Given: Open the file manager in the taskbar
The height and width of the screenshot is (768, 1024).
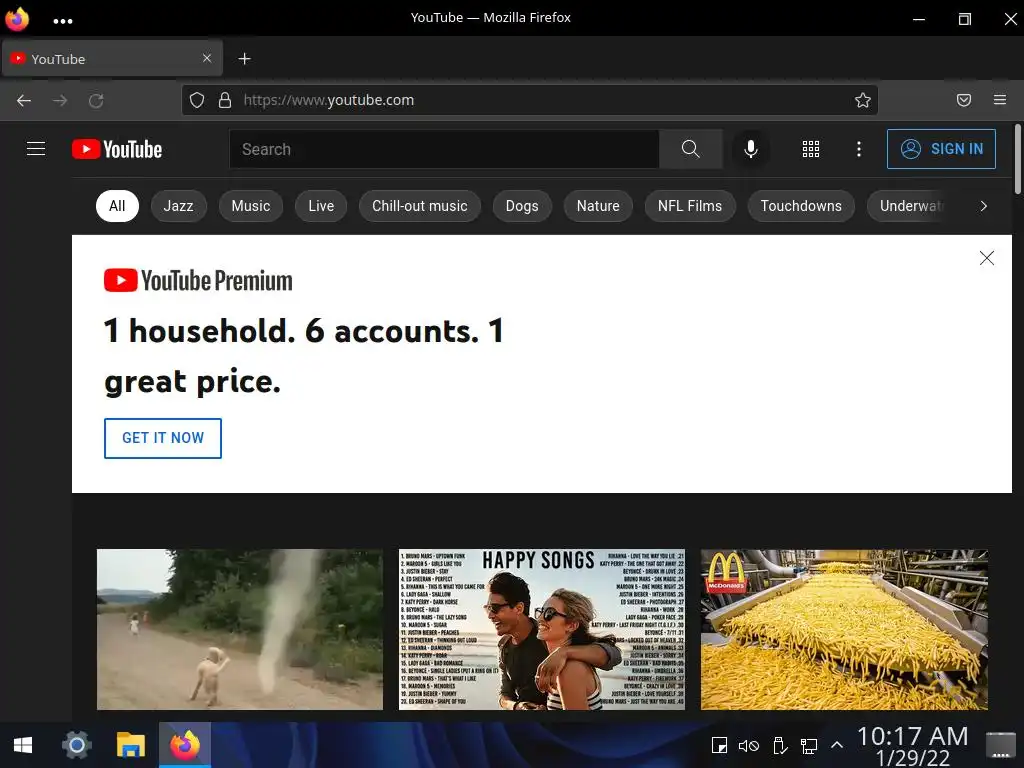Looking at the screenshot, I should click(131, 745).
